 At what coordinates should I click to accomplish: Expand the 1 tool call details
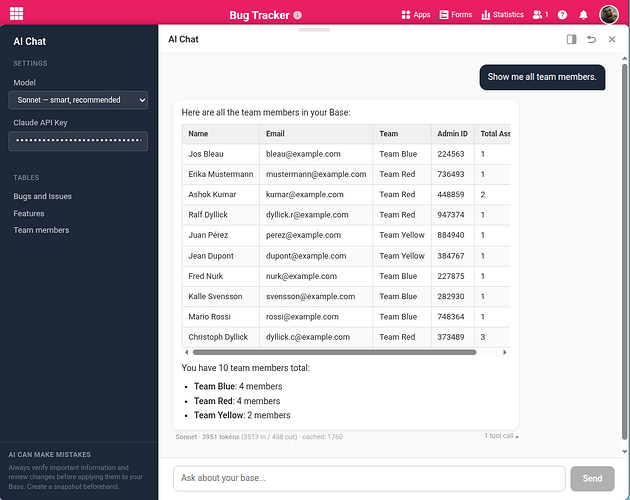[x=502, y=436]
